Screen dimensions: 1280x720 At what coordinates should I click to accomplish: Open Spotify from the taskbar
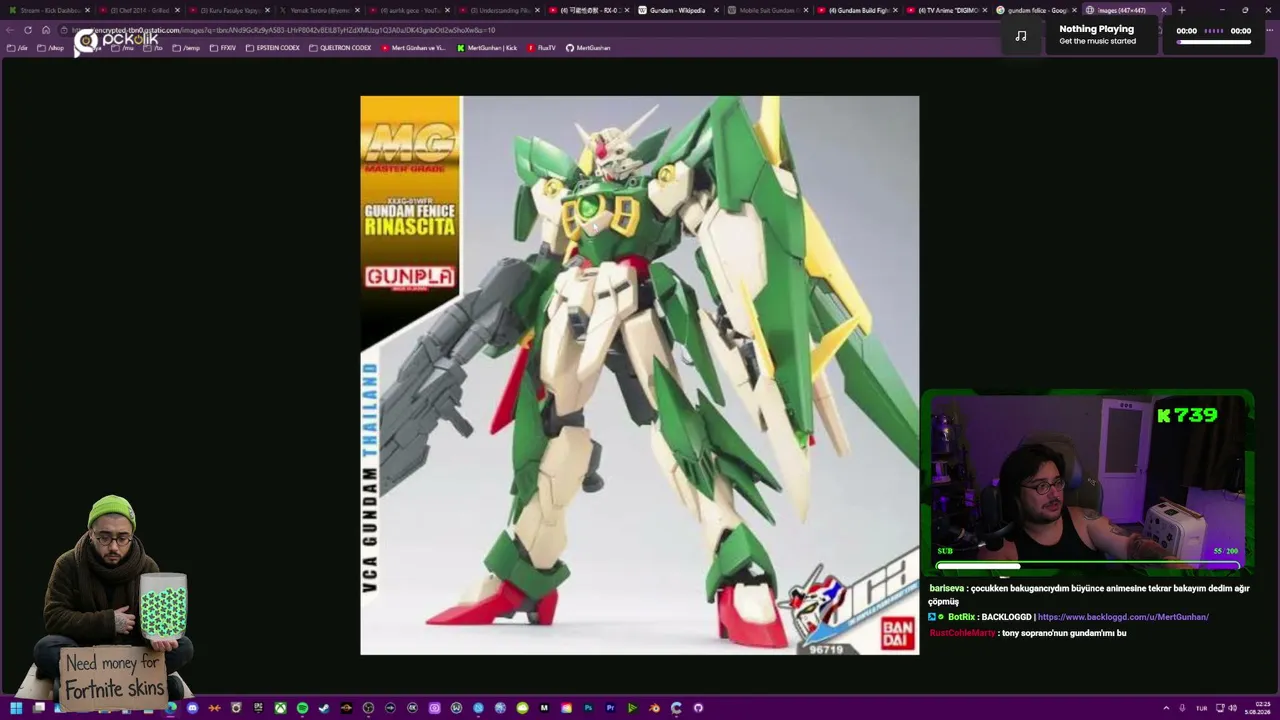[302, 708]
